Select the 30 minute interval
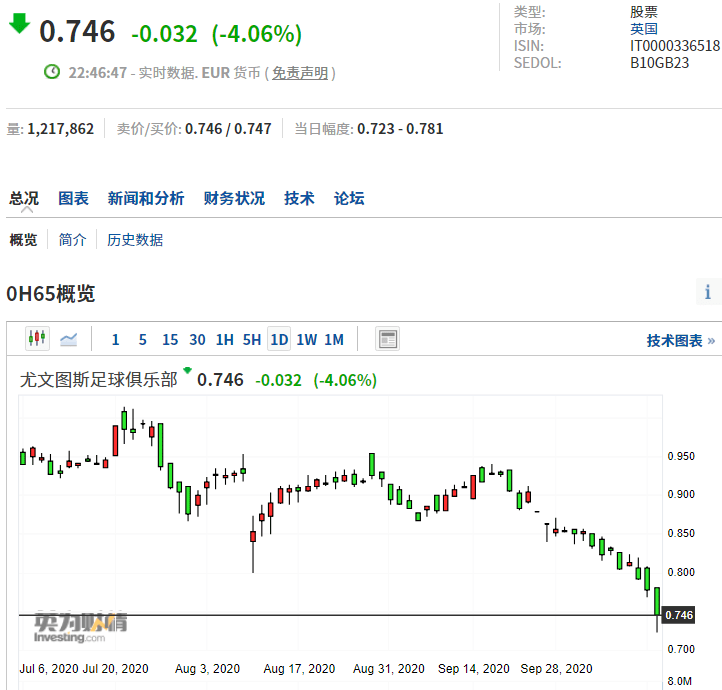The width and height of the screenshot is (722, 690). (x=197, y=340)
